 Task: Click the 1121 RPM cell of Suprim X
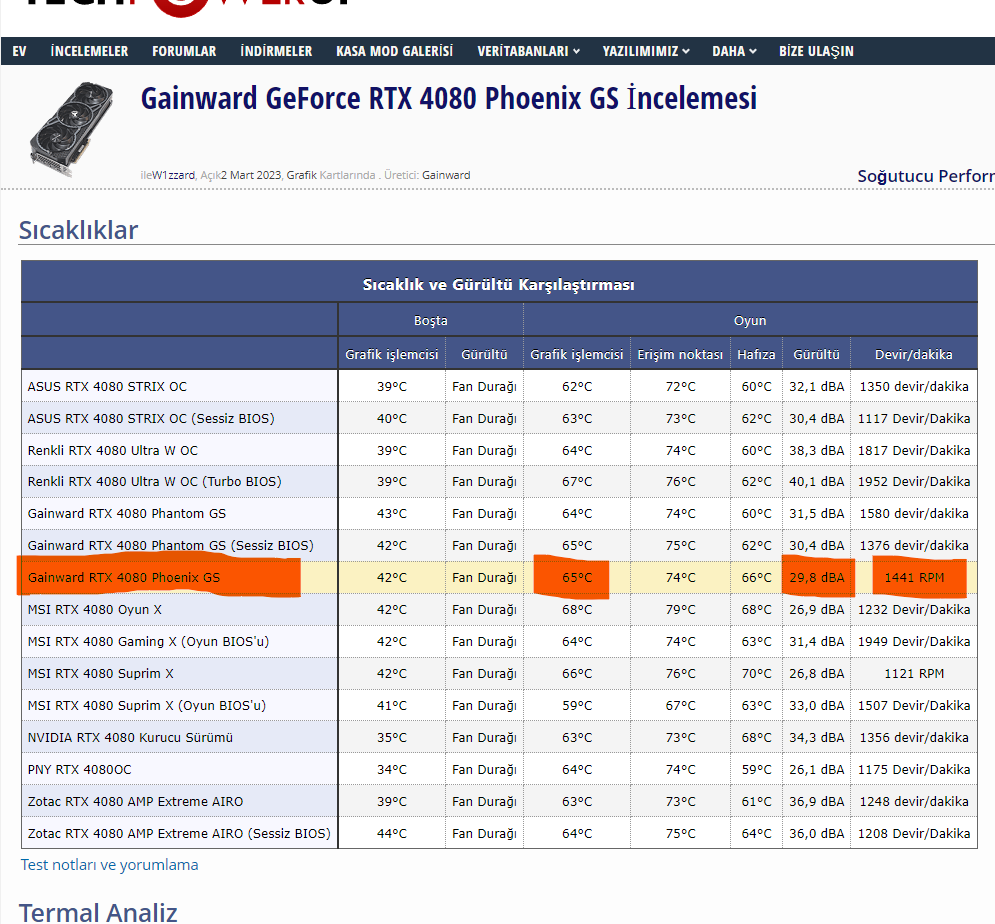[x=914, y=674]
